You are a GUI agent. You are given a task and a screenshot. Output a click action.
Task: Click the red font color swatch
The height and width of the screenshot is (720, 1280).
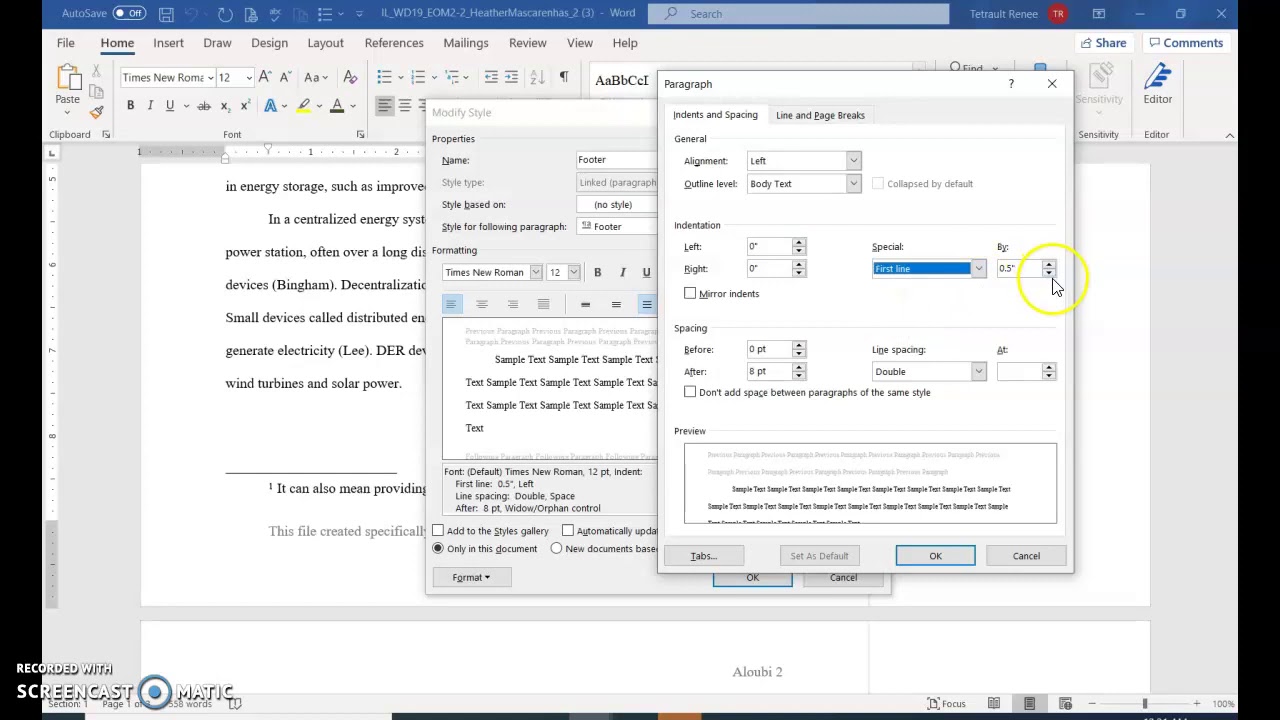pos(337,106)
